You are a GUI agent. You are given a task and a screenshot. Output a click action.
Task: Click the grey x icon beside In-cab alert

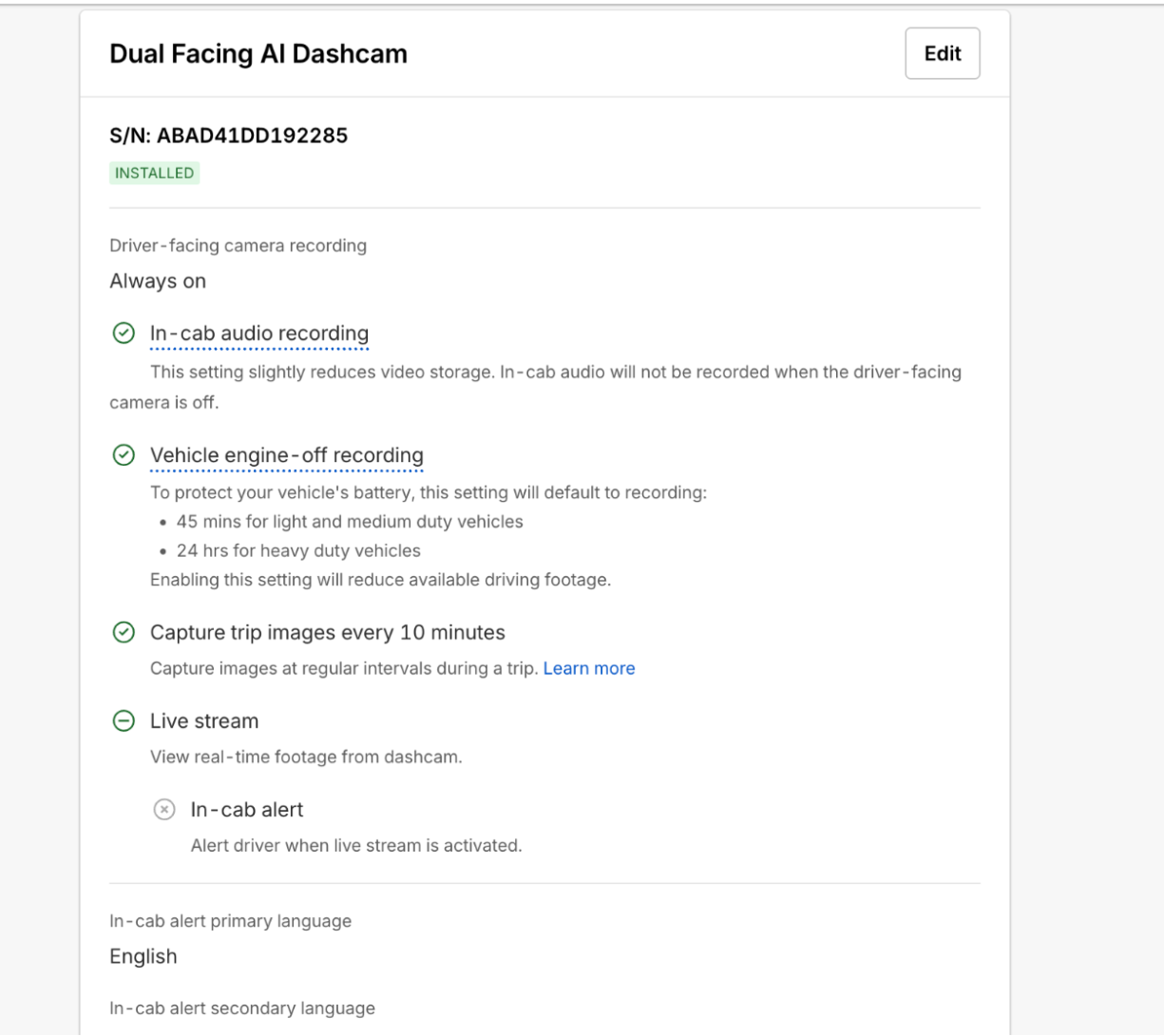[x=164, y=810]
